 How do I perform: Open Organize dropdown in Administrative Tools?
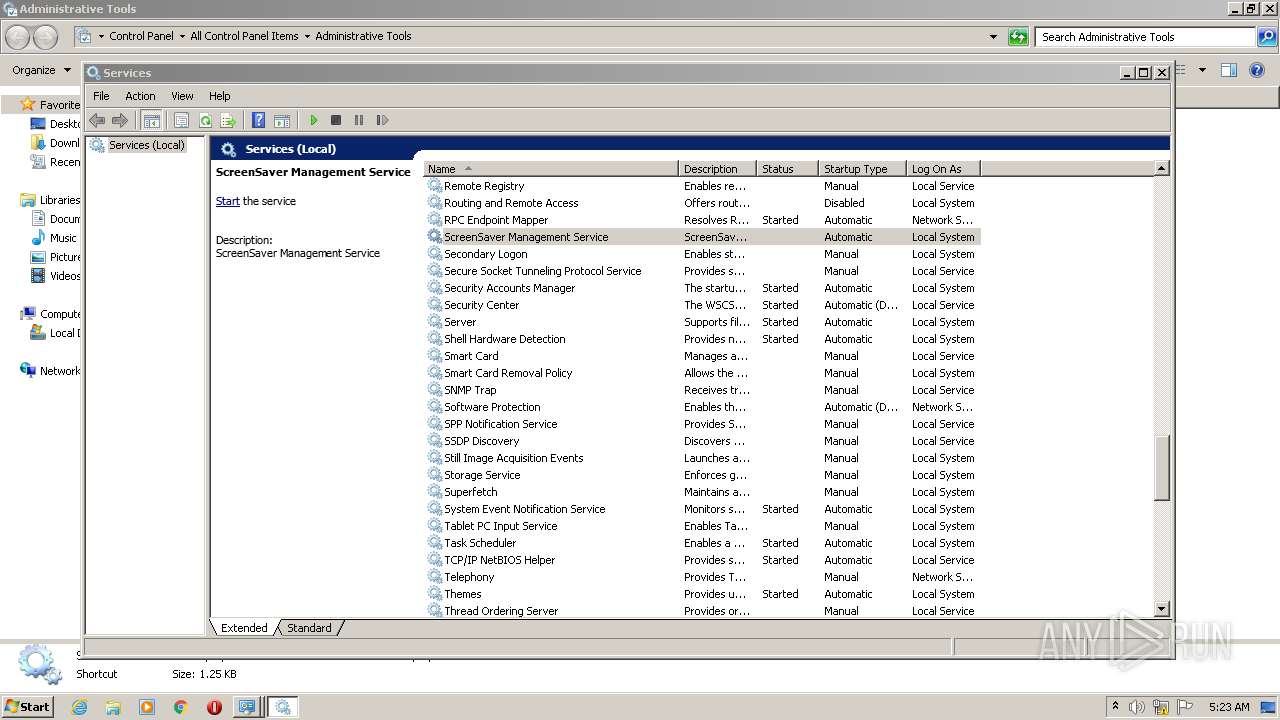[x=41, y=70]
